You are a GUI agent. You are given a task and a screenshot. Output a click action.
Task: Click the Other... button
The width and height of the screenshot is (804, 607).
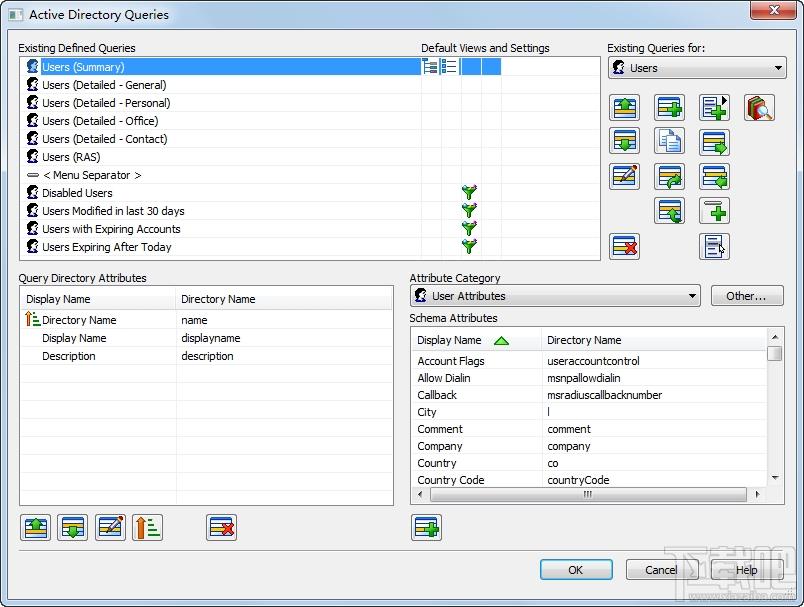(747, 296)
